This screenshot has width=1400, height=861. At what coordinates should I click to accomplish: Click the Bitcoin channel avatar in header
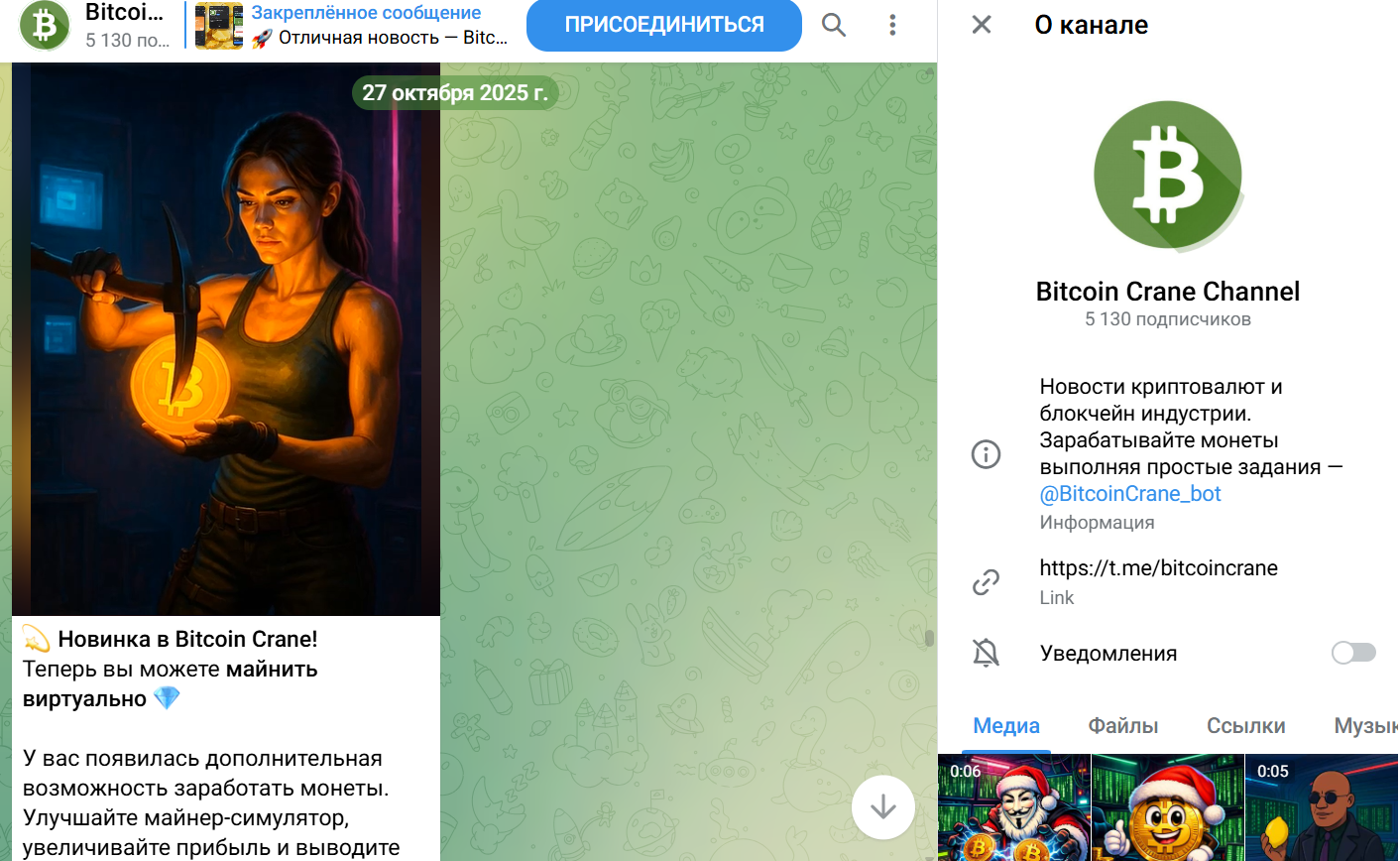(45, 25)
